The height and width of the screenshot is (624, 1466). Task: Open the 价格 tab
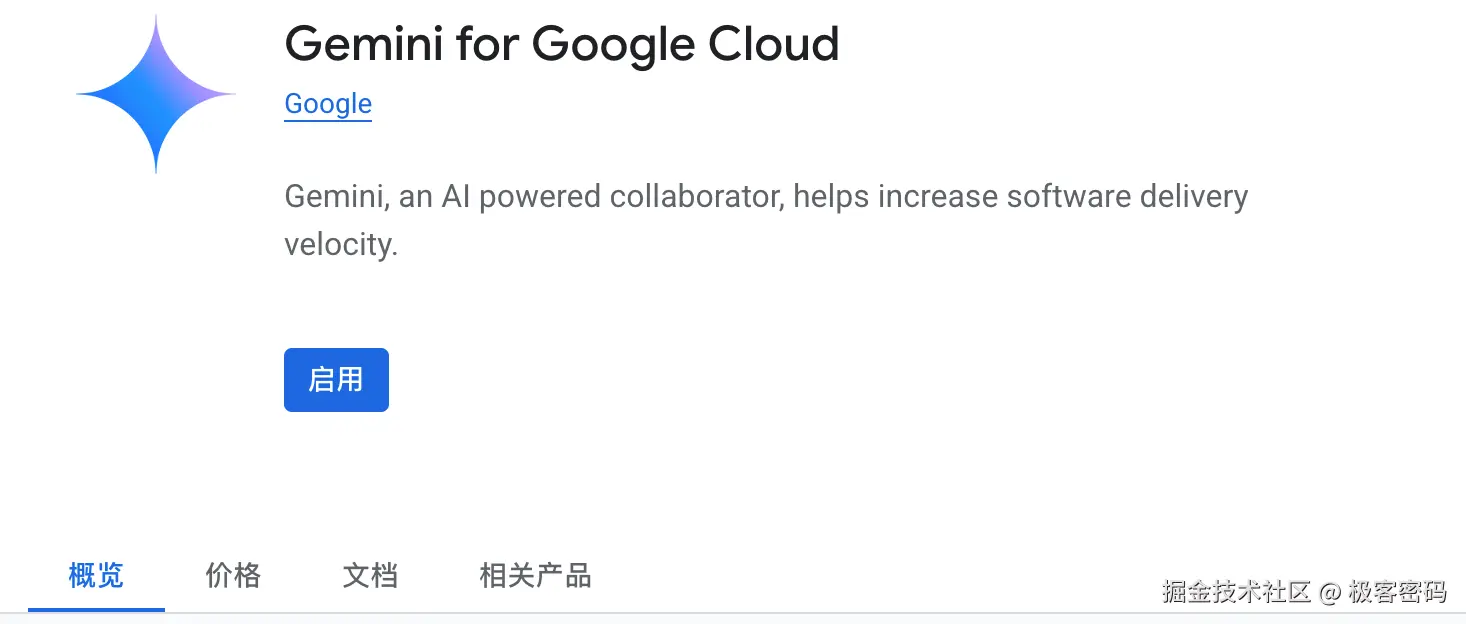[233, 576]
